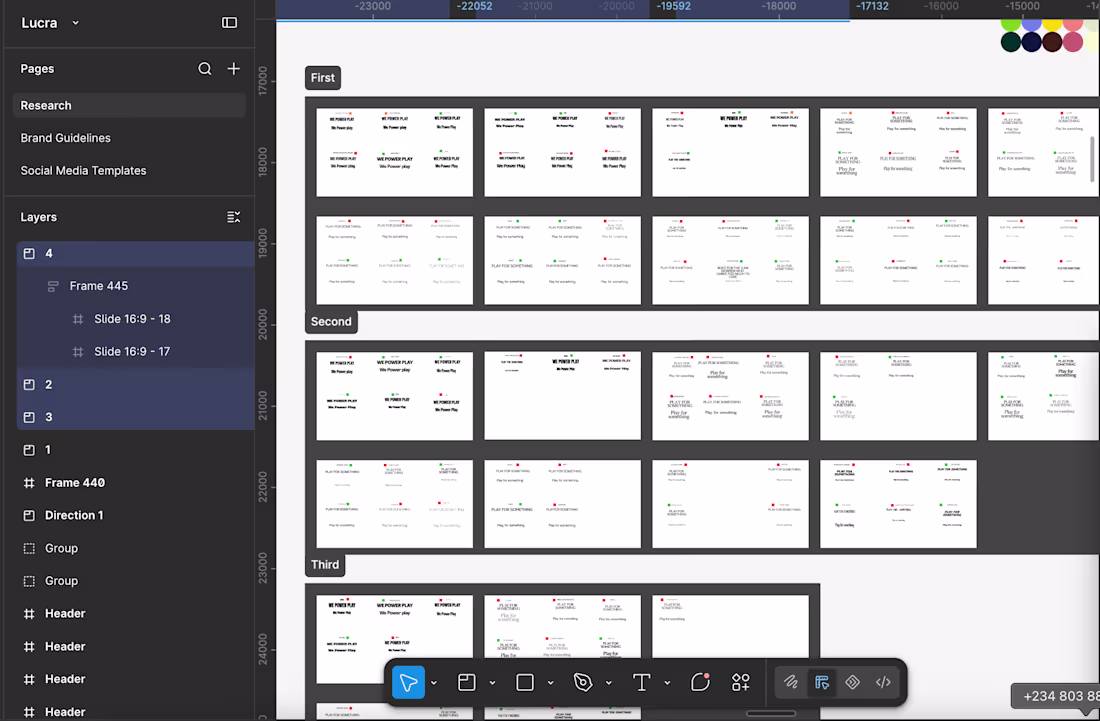Select section layer 4
The image size is (1100, 721).
pyautogui.click(x=135, y=253)
